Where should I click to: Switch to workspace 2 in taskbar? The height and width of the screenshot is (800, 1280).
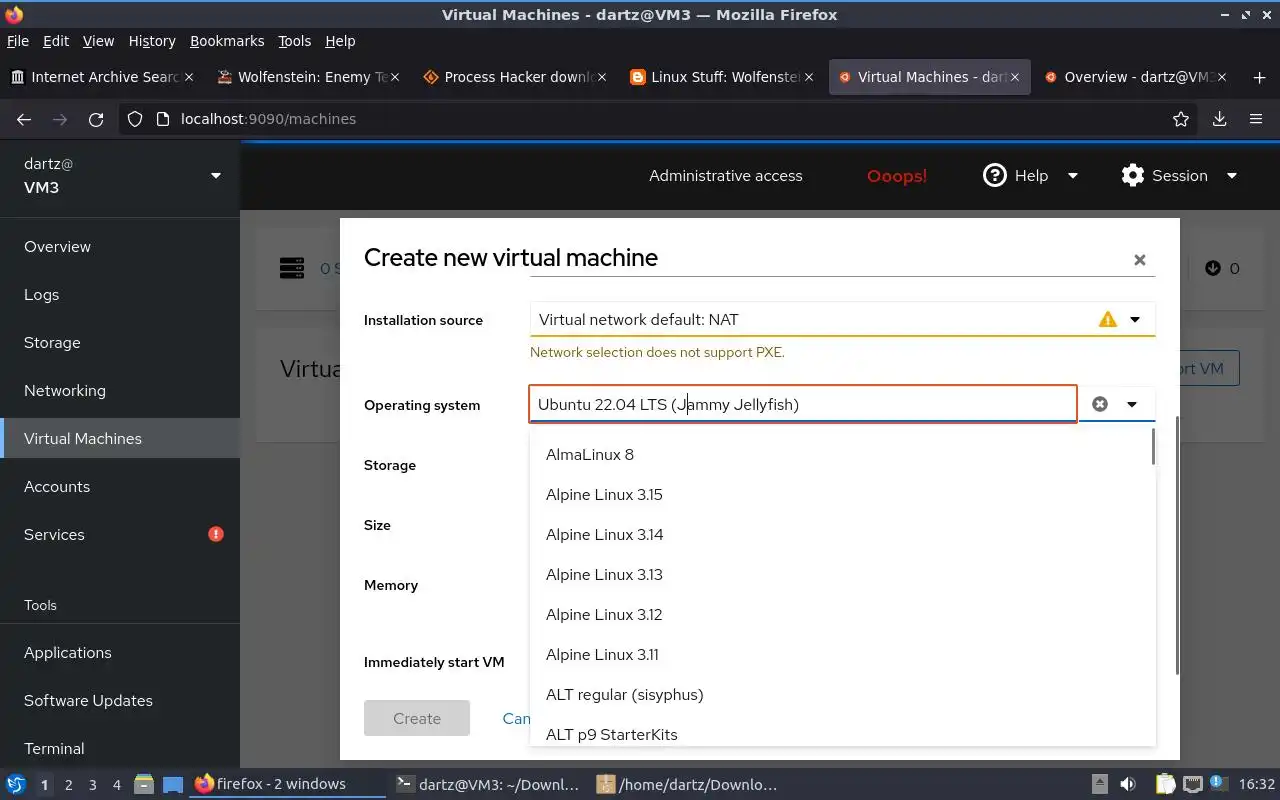(69, 785)
